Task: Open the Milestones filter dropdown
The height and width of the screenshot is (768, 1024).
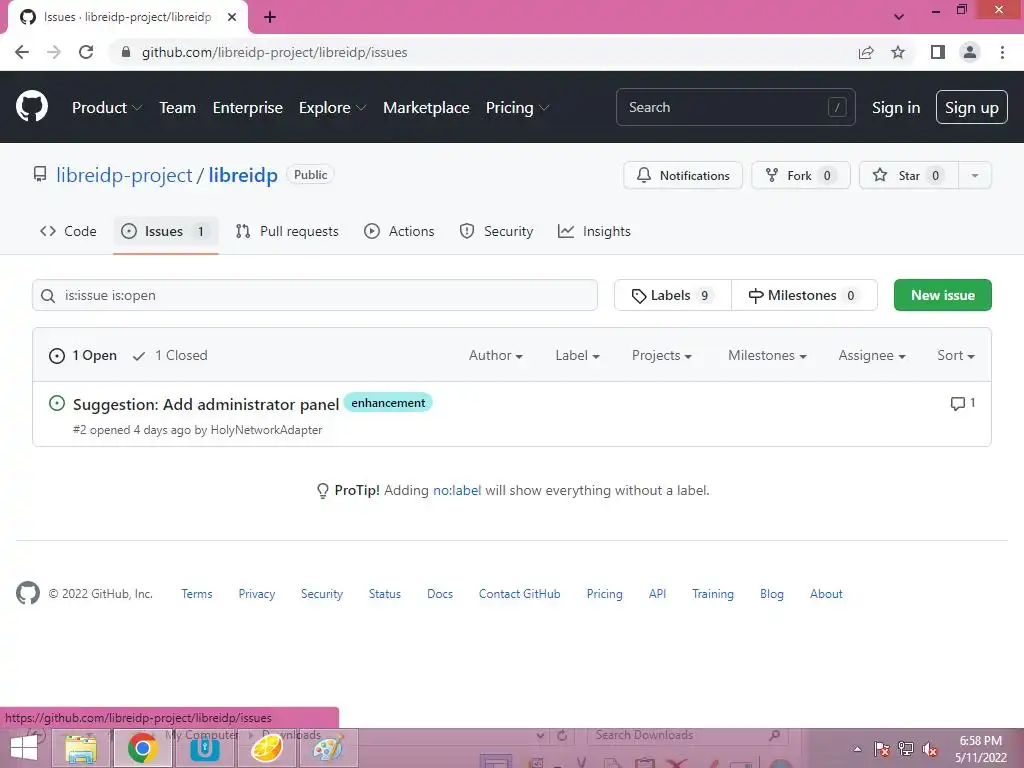Action: tap(767, 355)
